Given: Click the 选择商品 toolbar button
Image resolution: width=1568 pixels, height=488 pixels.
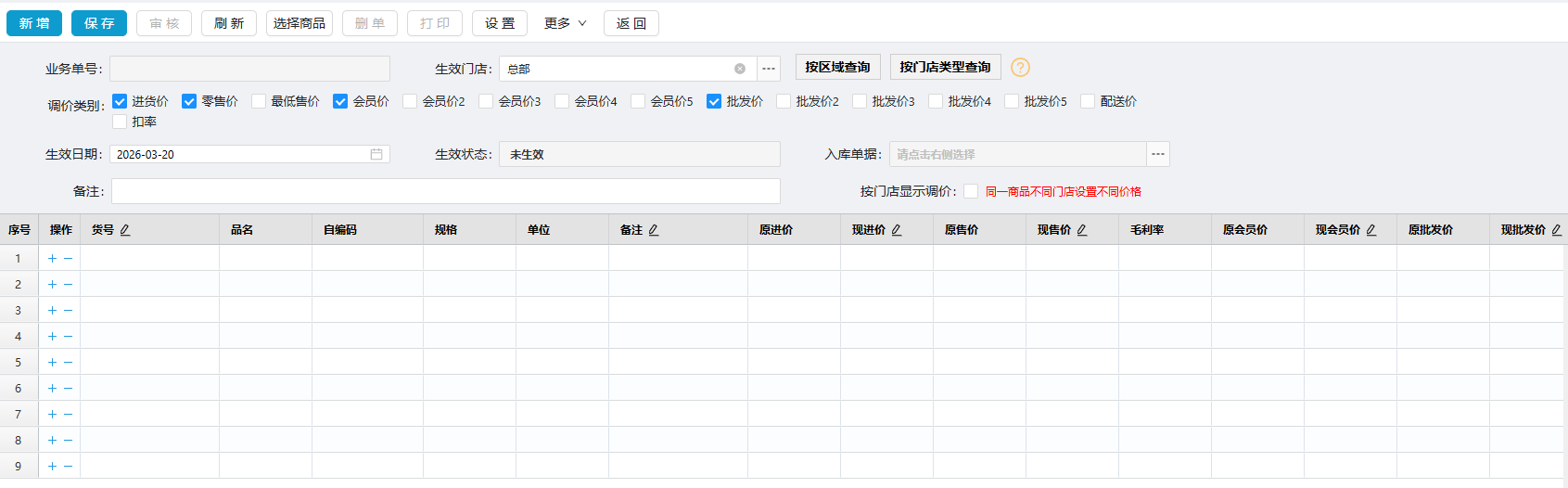Looking at the screenshot, I should [300, 23].
